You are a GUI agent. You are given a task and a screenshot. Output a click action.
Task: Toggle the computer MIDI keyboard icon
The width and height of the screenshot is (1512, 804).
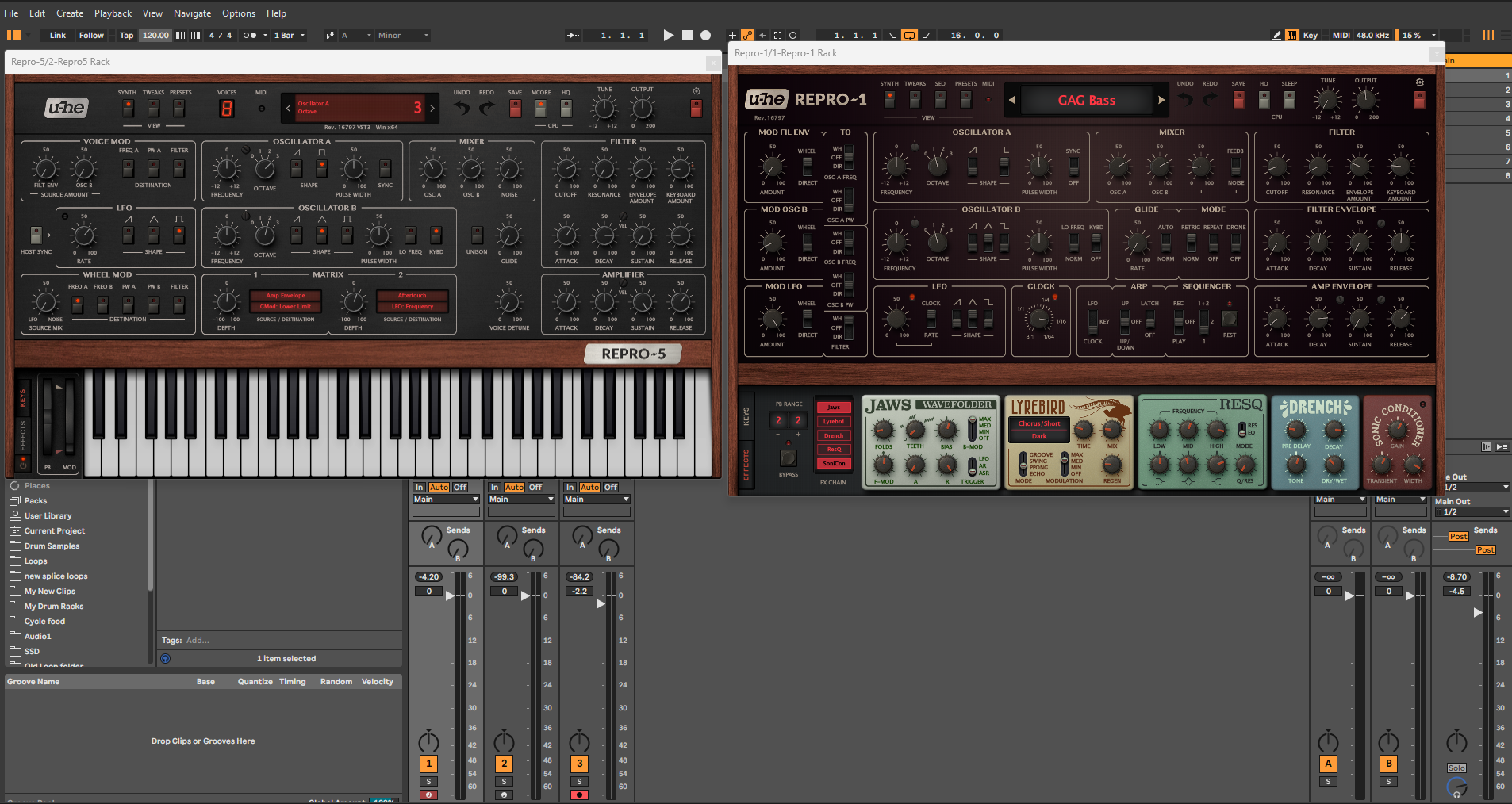[1291, 35]
